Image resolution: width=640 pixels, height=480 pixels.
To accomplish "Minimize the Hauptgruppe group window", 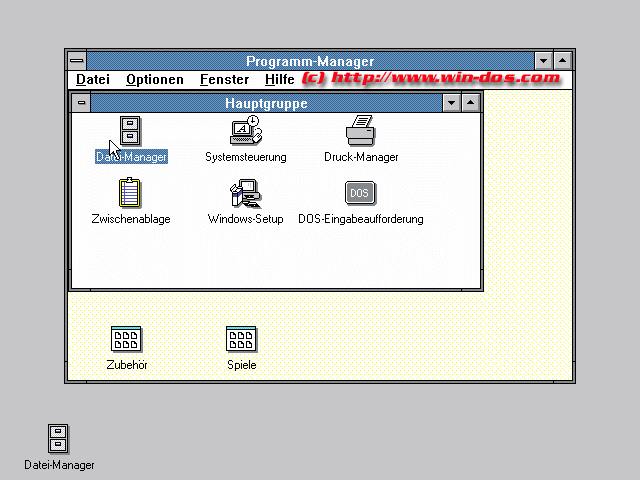I will pyautogui.click(x=452, y=103).
